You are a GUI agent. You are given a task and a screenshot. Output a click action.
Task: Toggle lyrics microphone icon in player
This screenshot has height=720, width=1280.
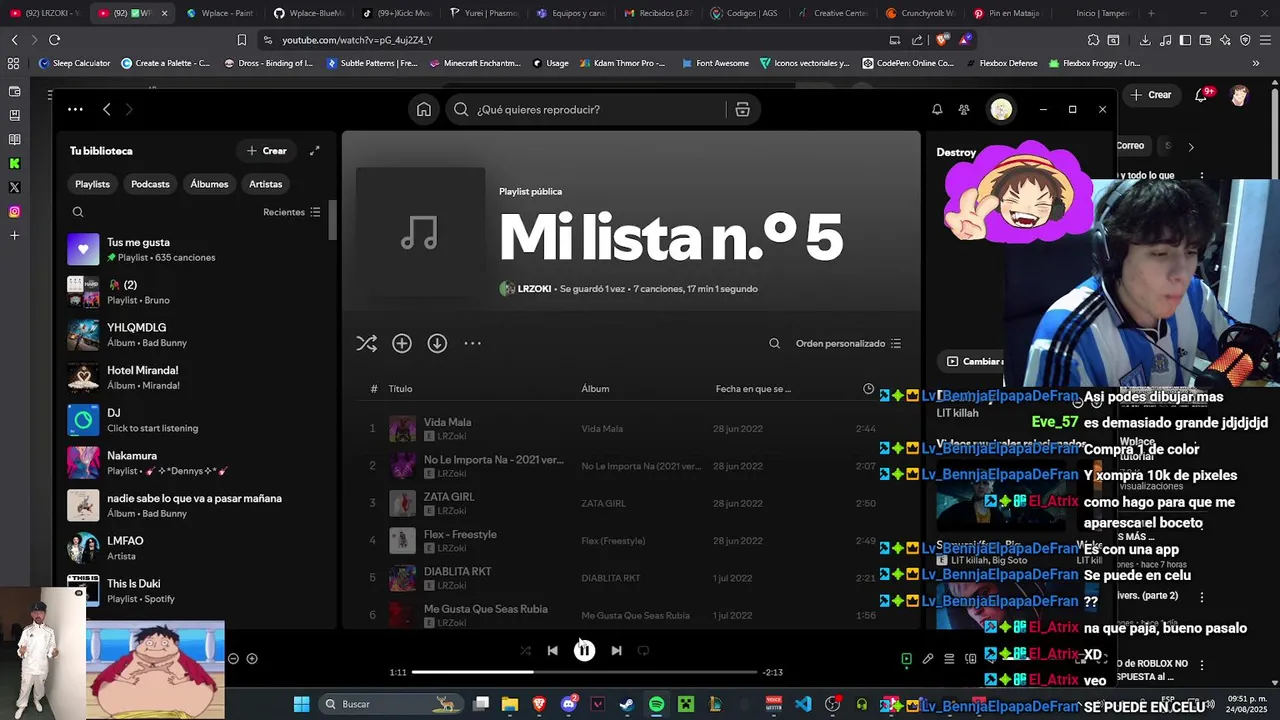[928, 659]
